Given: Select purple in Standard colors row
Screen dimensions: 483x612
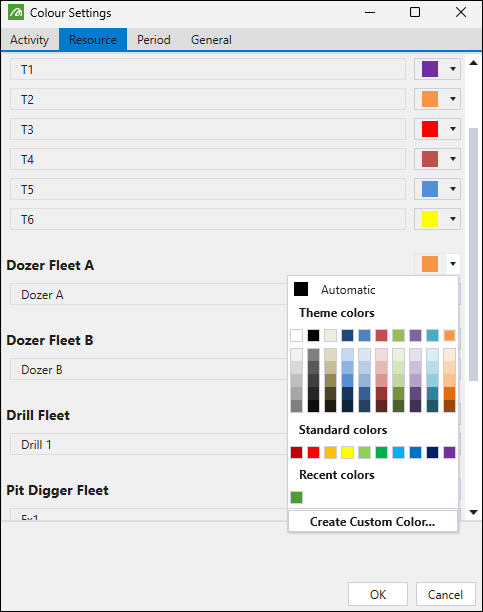Looking at the screenshot, I should [449, 452].
